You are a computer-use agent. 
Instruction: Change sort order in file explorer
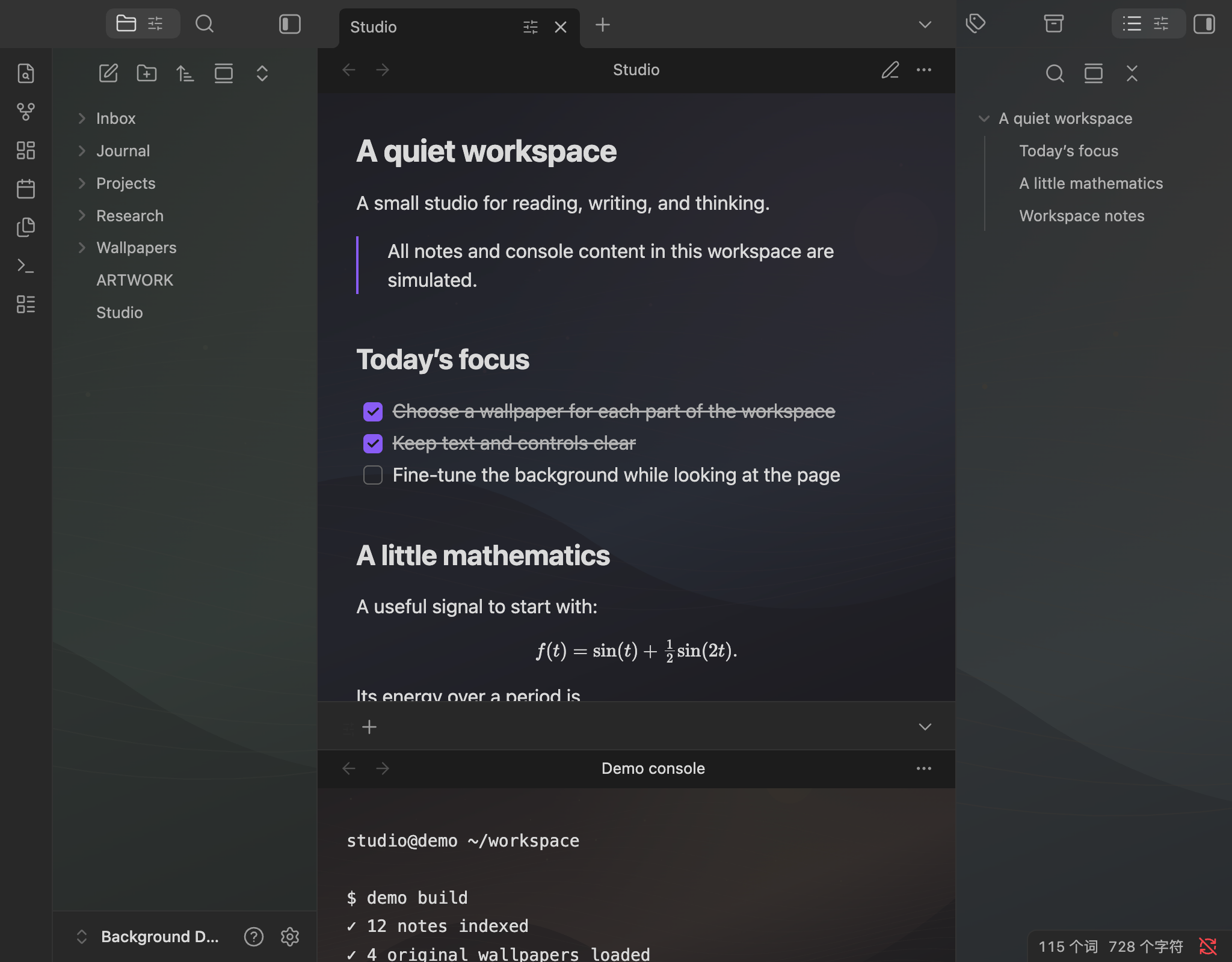[185, 73]
